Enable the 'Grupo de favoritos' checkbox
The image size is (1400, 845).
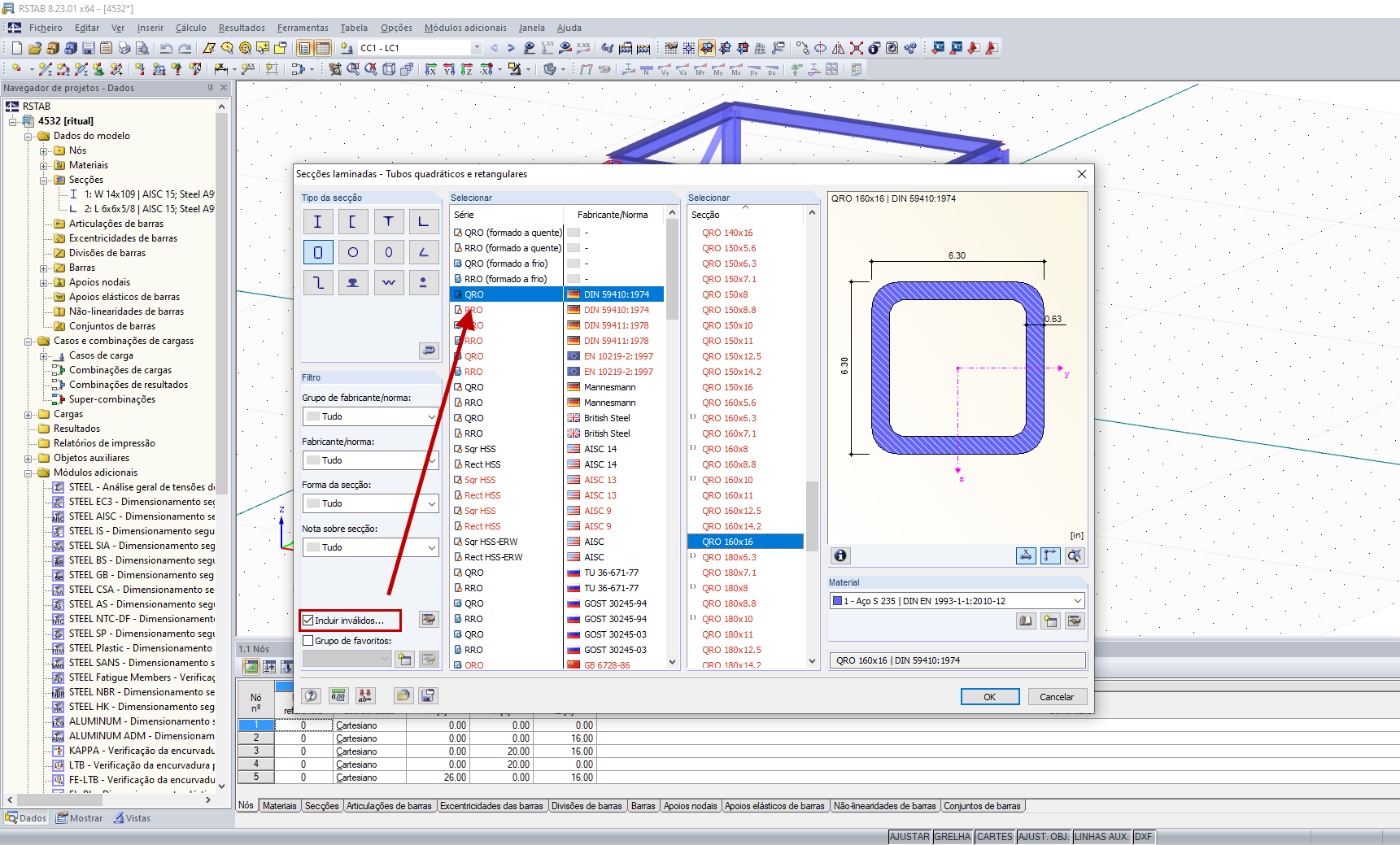[308, 641]
